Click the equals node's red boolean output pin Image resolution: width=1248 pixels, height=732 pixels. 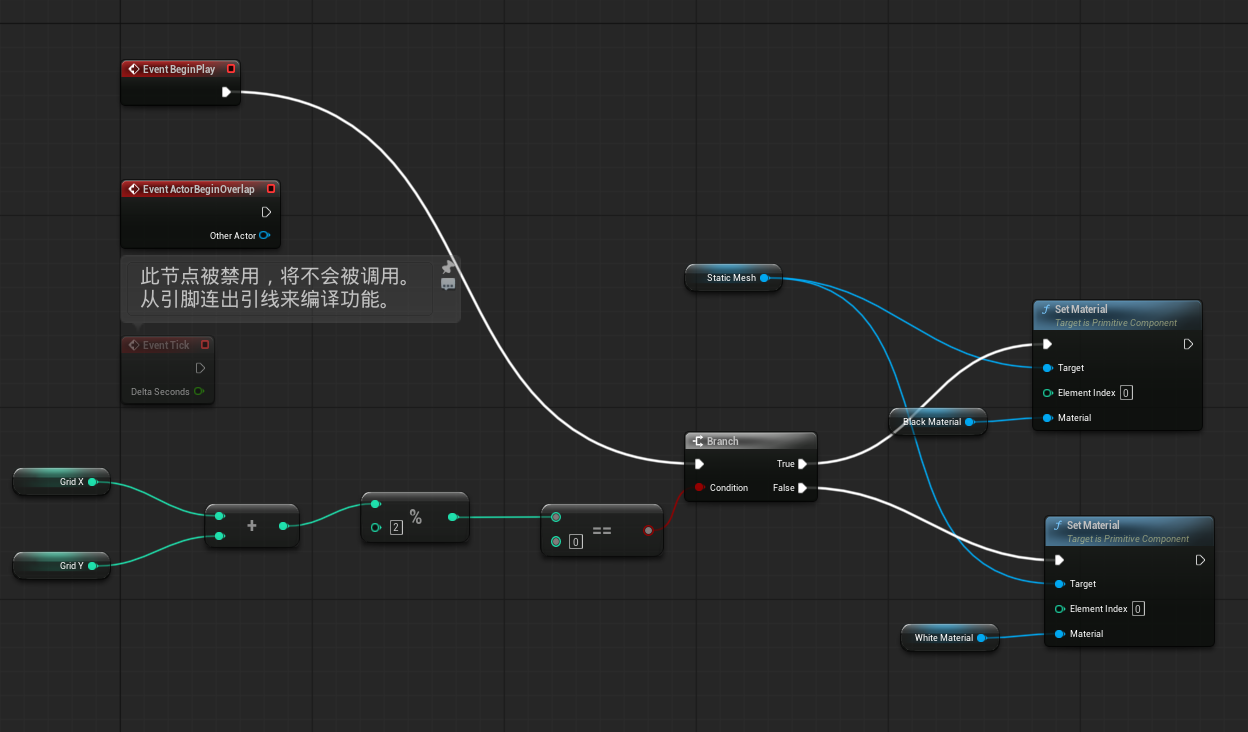(x=648, y=530)
